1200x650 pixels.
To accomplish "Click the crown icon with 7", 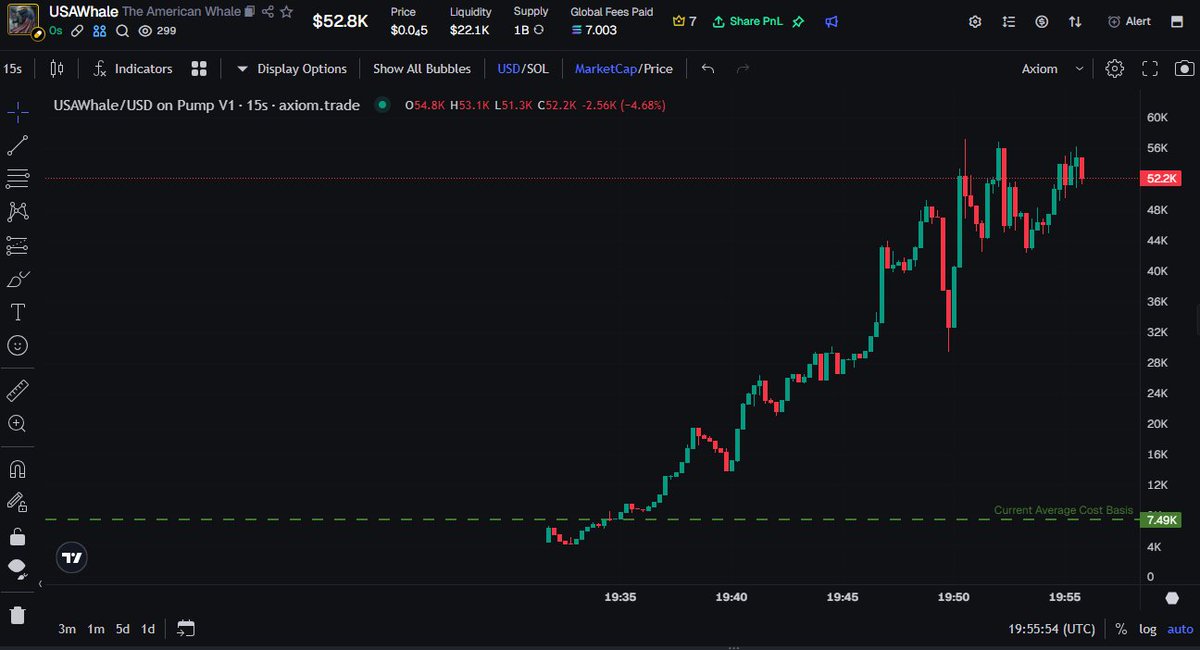I will tap(685, 21).
